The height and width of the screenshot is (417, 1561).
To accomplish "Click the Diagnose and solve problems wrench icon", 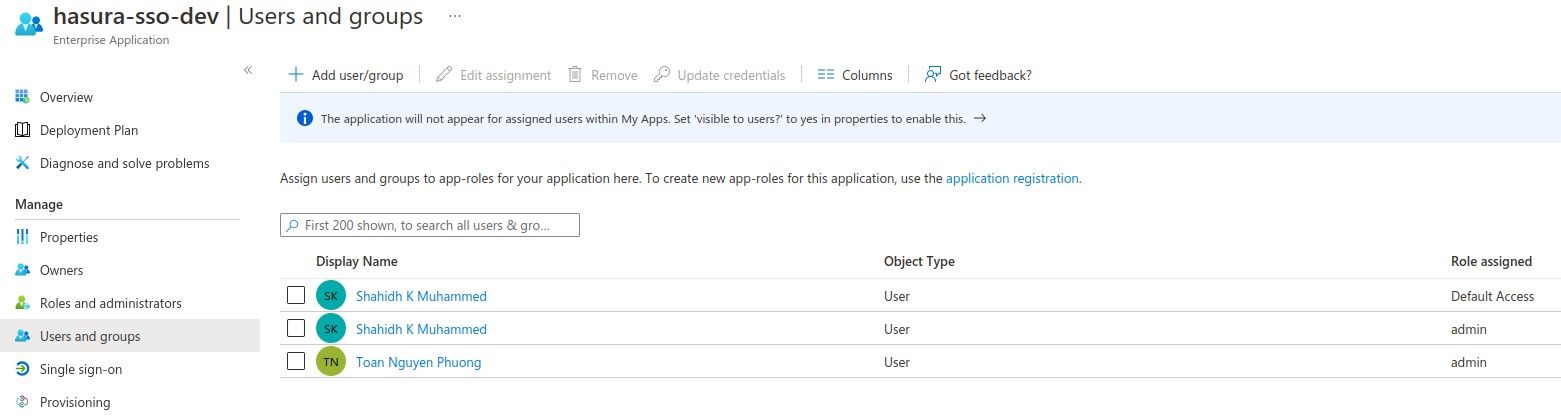I will (22, 163).
